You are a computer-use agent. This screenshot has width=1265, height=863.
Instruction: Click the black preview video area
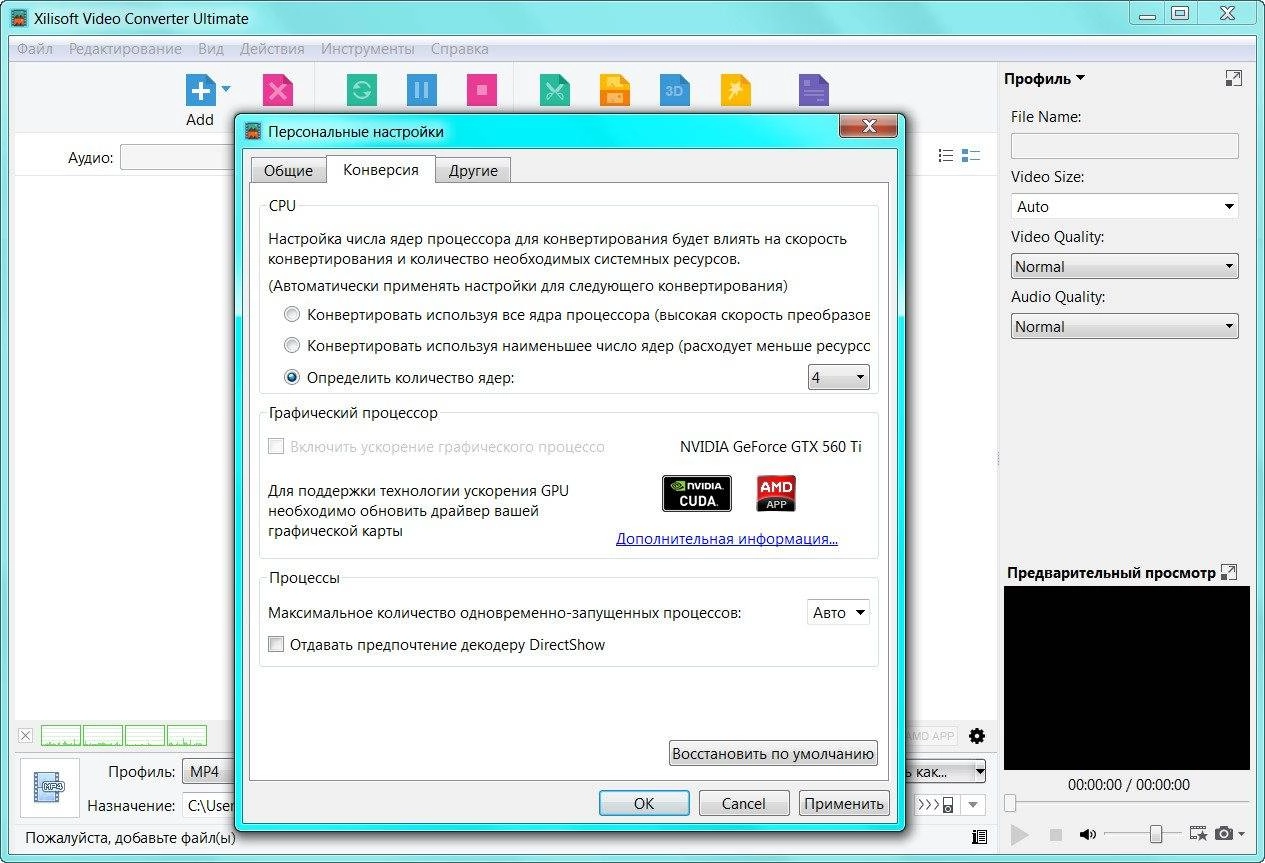[1127, 678]
